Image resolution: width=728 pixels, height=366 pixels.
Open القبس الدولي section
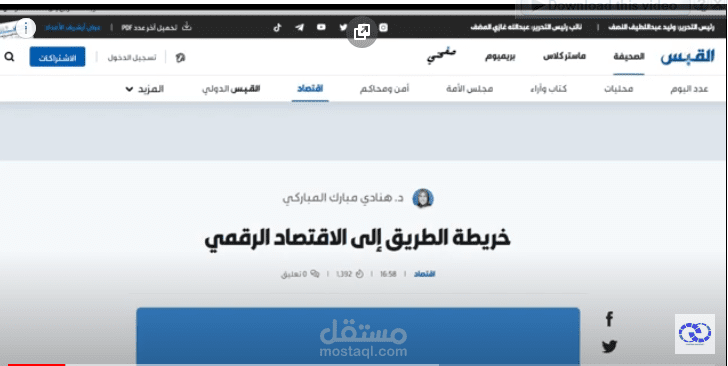[x=231, y=89]
